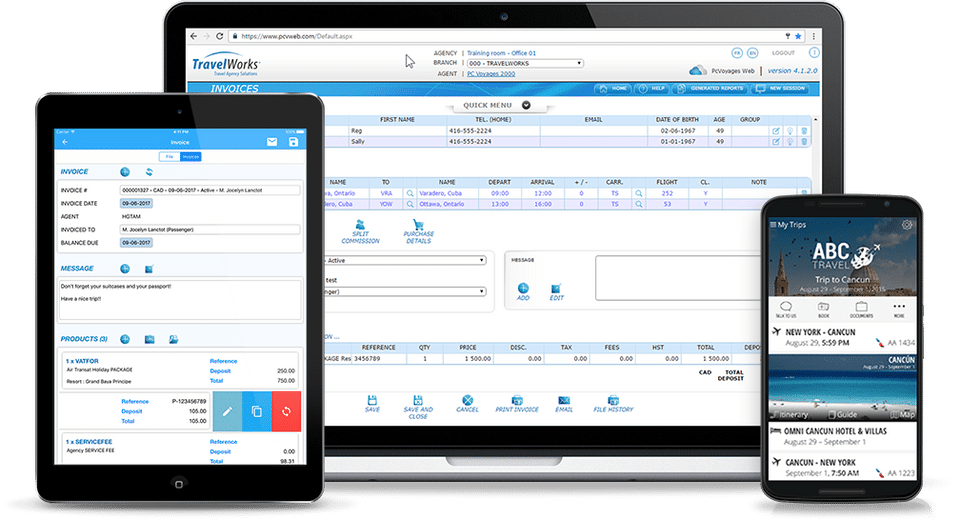
Task: Tap Book on the phone
Action: (x=823, y=309)
